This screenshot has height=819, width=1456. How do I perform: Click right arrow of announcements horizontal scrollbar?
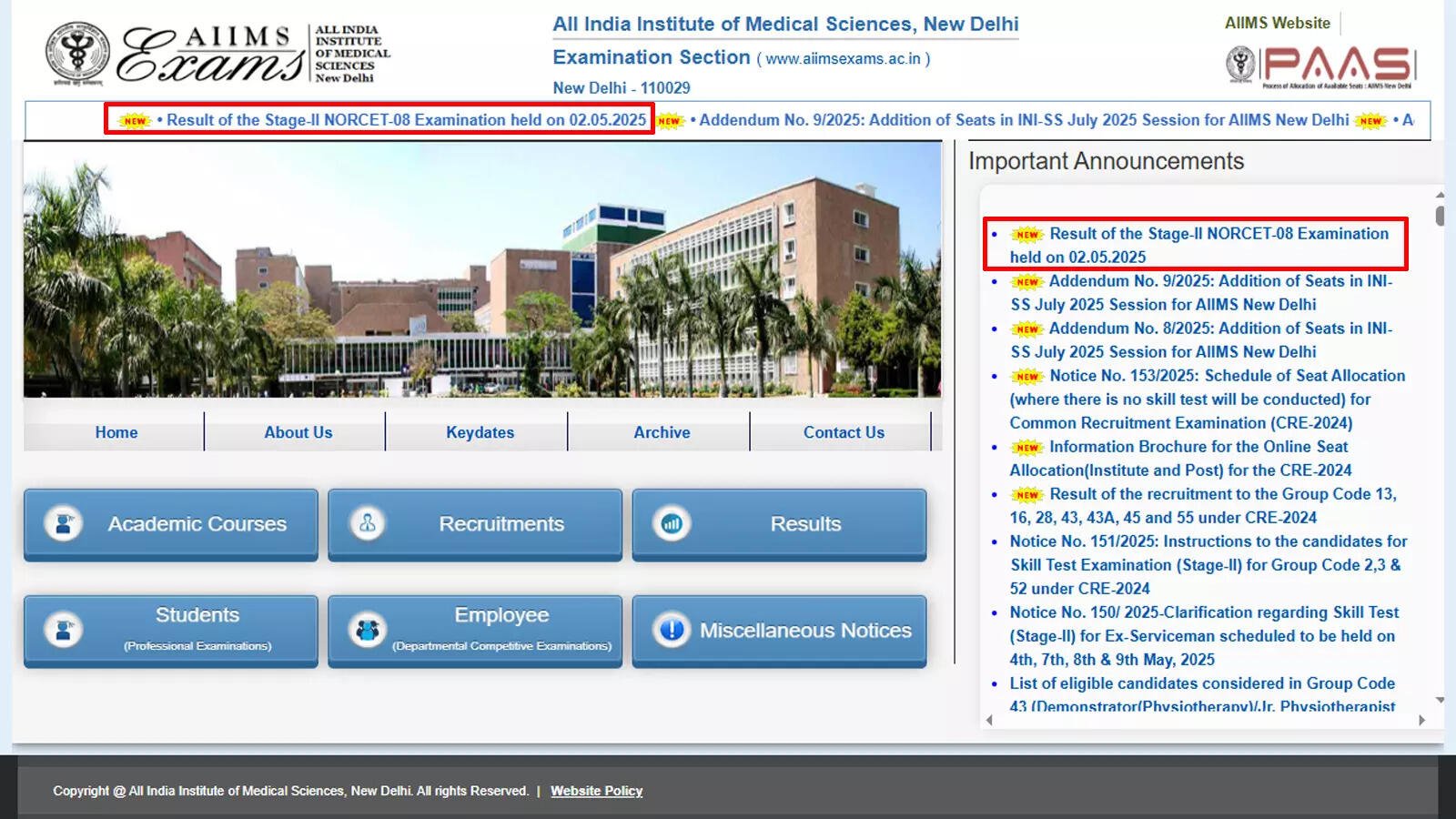click(x=1421, y=720)
